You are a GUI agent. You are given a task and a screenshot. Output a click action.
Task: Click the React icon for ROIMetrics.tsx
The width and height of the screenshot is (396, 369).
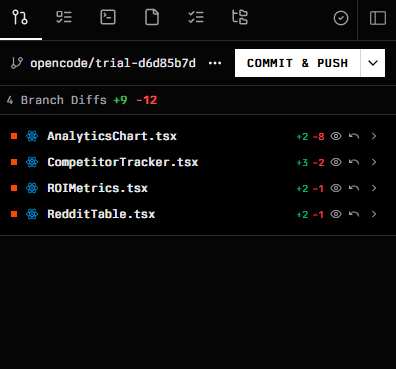[32, 188]
